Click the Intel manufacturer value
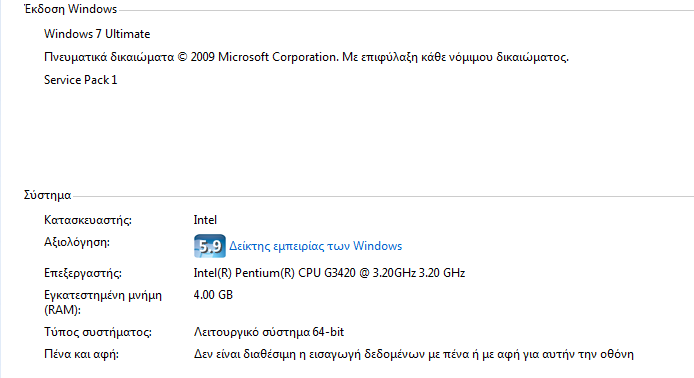The image size is (694, 378). click(205, 220)
